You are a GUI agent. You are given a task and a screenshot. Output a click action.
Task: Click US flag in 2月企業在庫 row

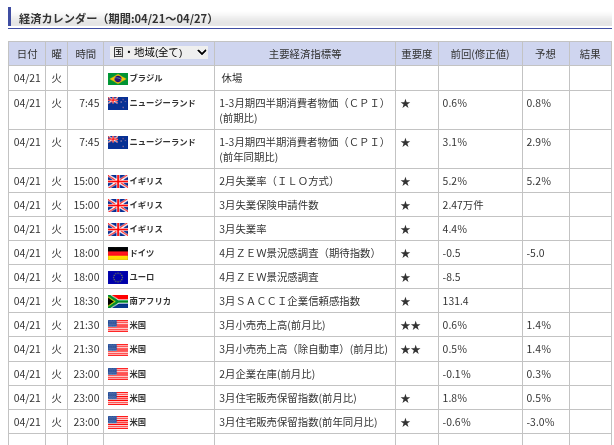pyautogui.click(x=117, y=374)
